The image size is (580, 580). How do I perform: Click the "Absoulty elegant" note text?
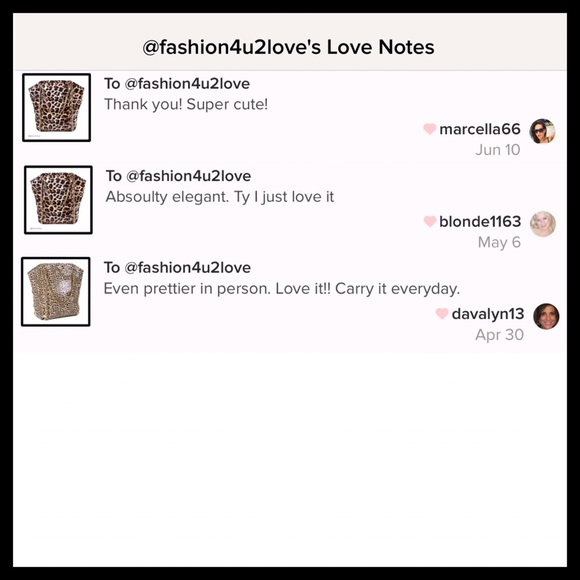tap(220, 197)
